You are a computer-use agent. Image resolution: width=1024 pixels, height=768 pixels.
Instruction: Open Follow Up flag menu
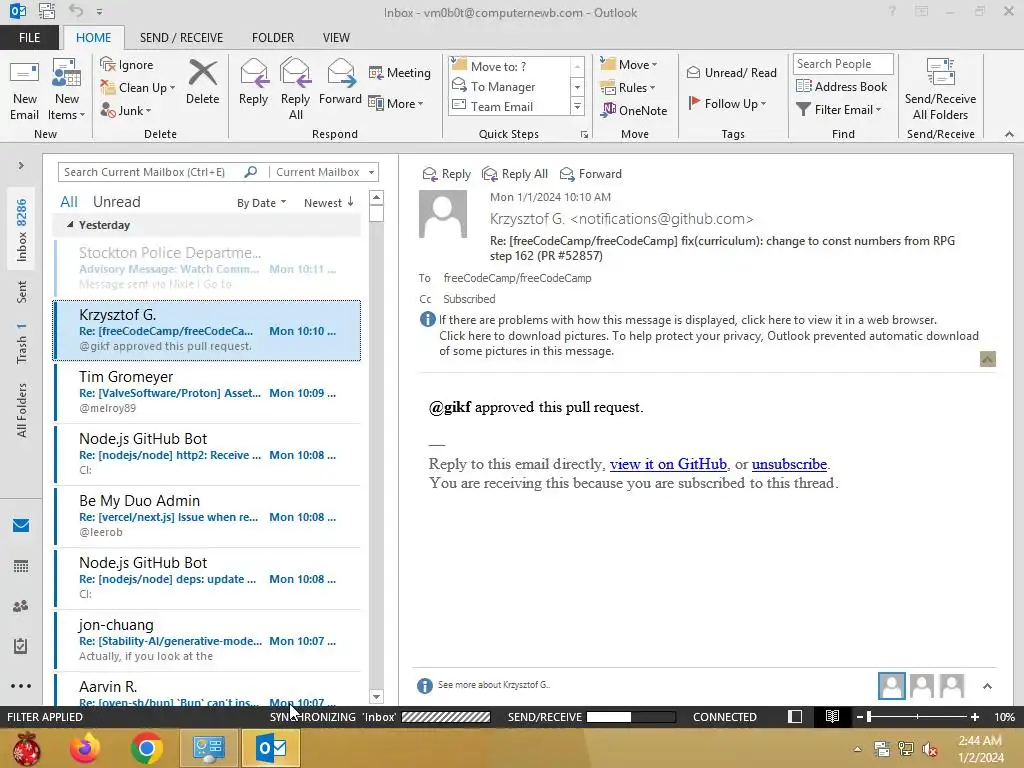click(x=727, y=103)
